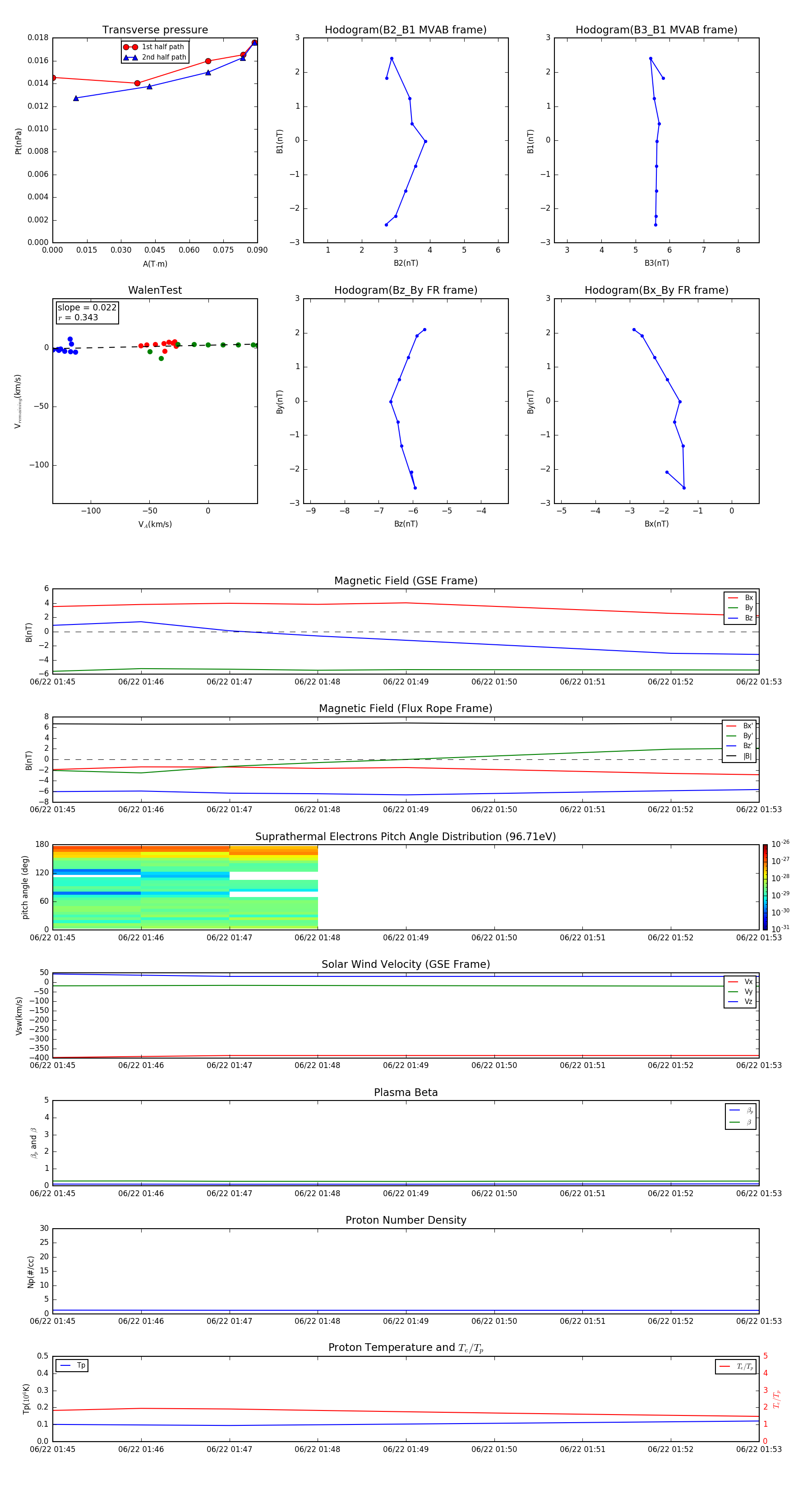Select the Vz entry in Solar Wind legend
Screen dimensions: 812x1489
[x=740, y=1002]
